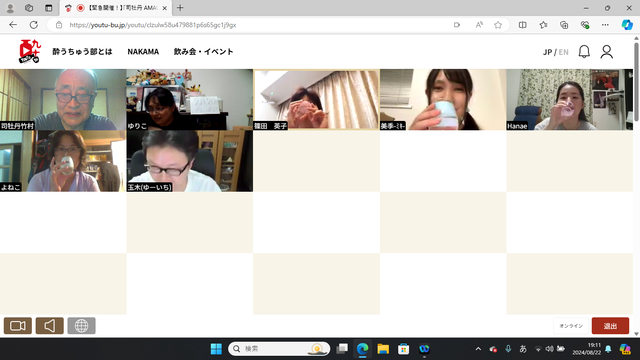Open File Explorer from taskbar
Screen dimensions: 640x360
click(383, 349)
